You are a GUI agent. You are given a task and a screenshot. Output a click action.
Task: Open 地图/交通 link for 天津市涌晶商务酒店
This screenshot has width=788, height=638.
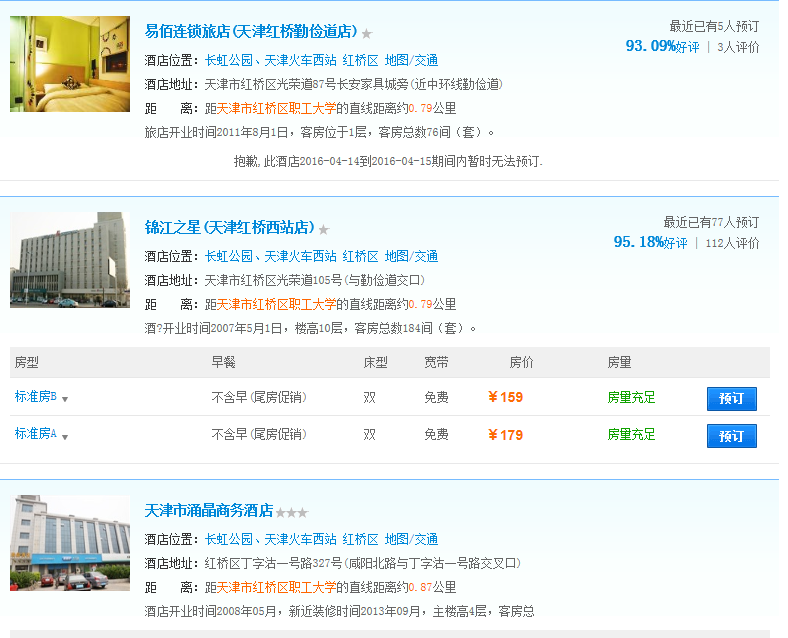(x=411, y=540)
